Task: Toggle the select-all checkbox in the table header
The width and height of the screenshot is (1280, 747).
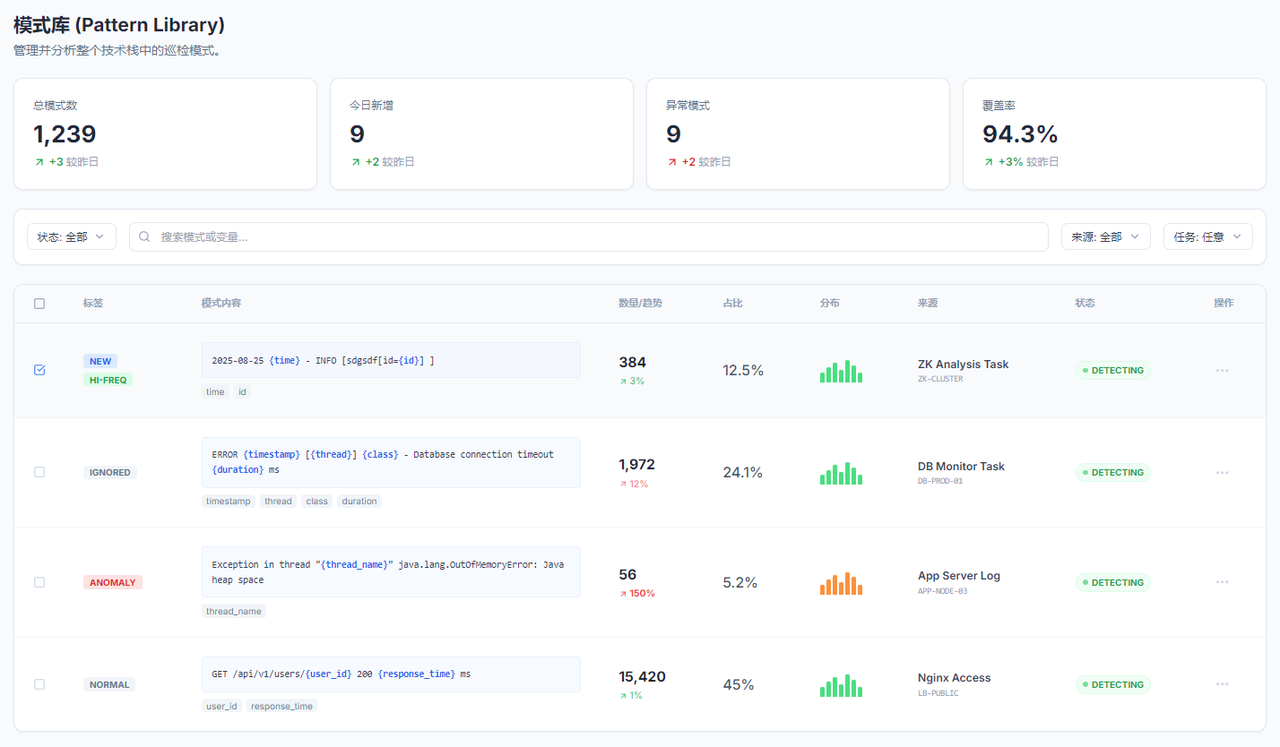Action: [x=40, y=303]
